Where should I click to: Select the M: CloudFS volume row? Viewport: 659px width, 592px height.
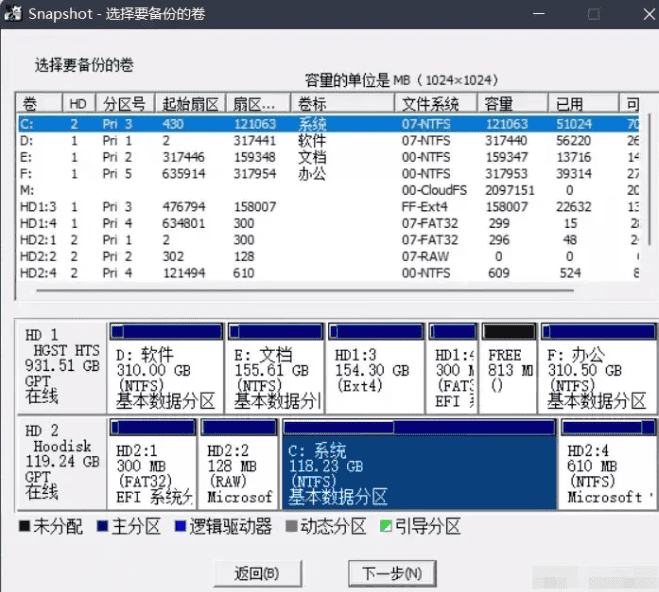tap(328, 190)
